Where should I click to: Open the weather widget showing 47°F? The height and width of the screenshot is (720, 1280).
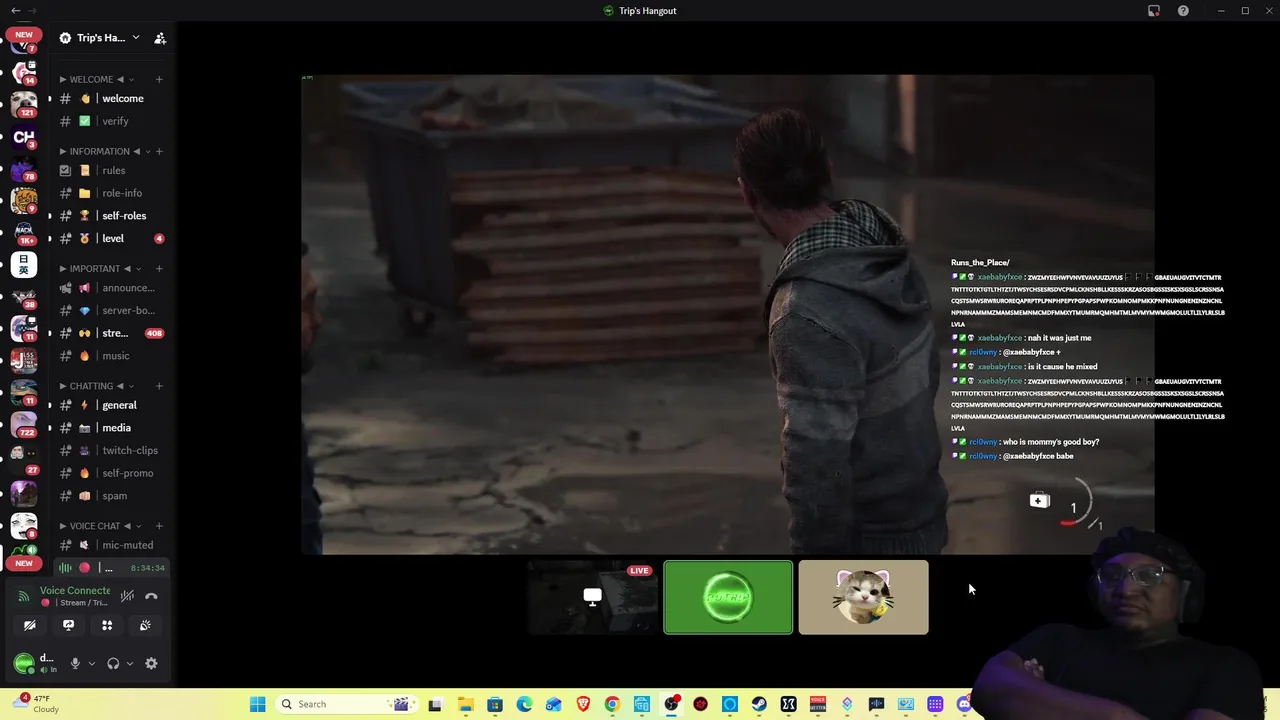[x=35, y=704]
